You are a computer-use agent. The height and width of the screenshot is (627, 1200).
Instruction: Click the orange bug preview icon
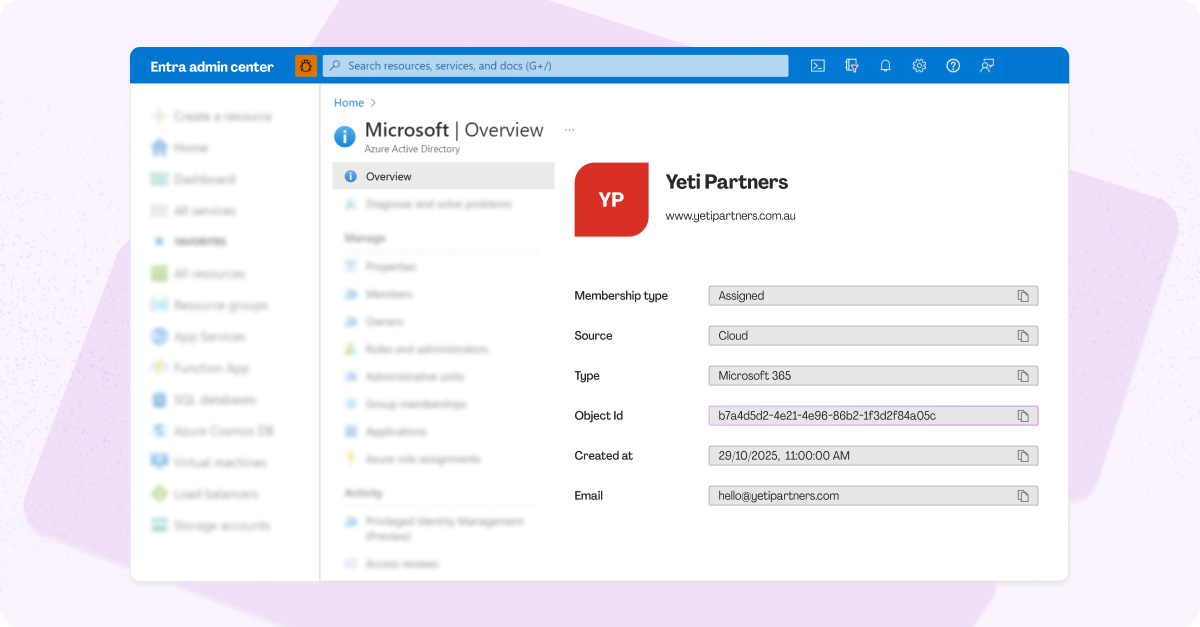click(x=306, y=66)
